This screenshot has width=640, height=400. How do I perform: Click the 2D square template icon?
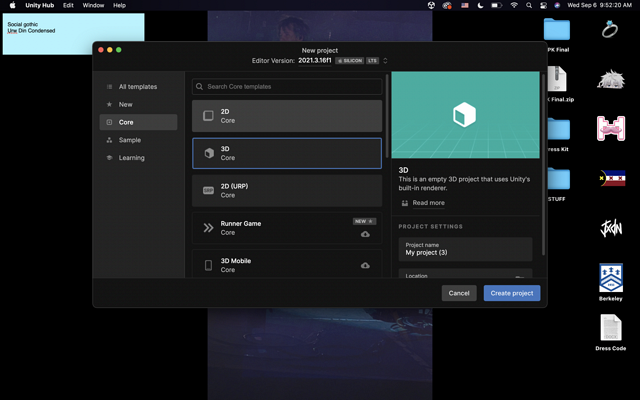coord(209,116)
